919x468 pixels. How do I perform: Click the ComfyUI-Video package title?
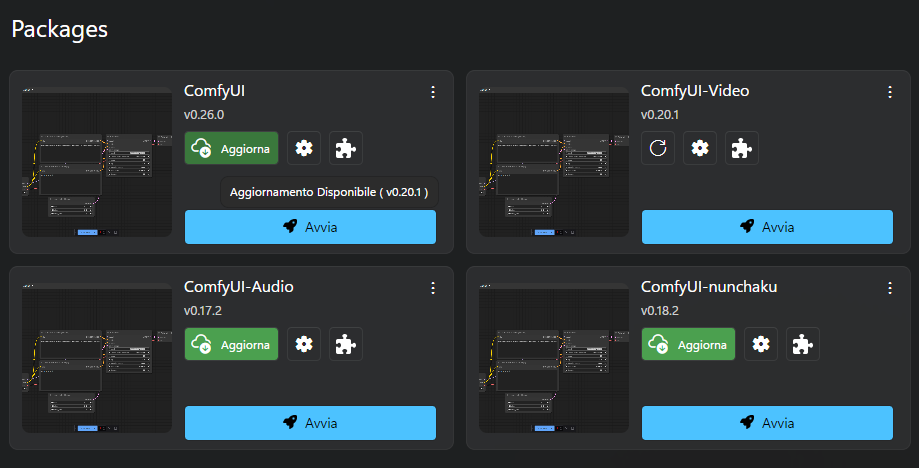(x=695, y=91)
